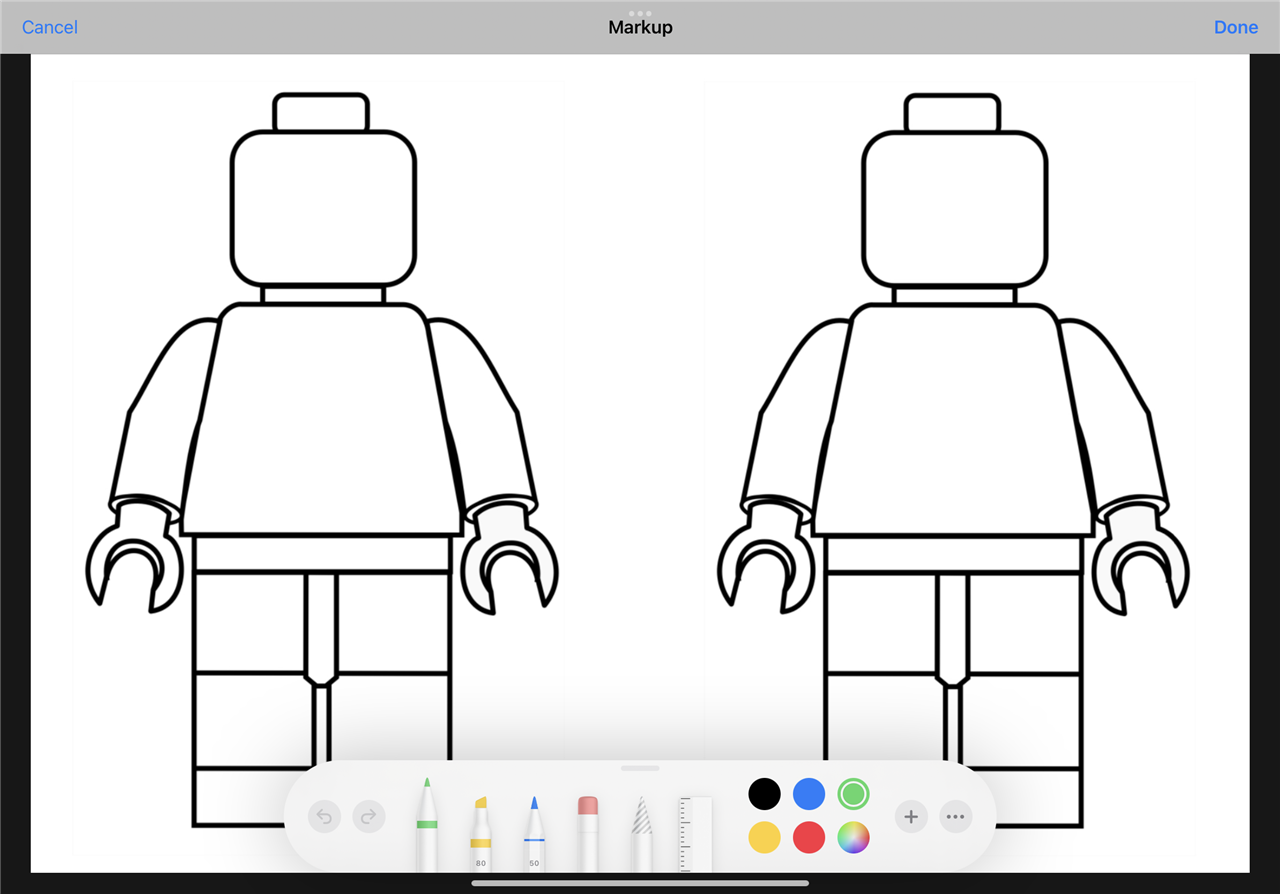Choose the yellow color swatch
Viewport: 1280px width, 894px height.
[x=764, y=838]
